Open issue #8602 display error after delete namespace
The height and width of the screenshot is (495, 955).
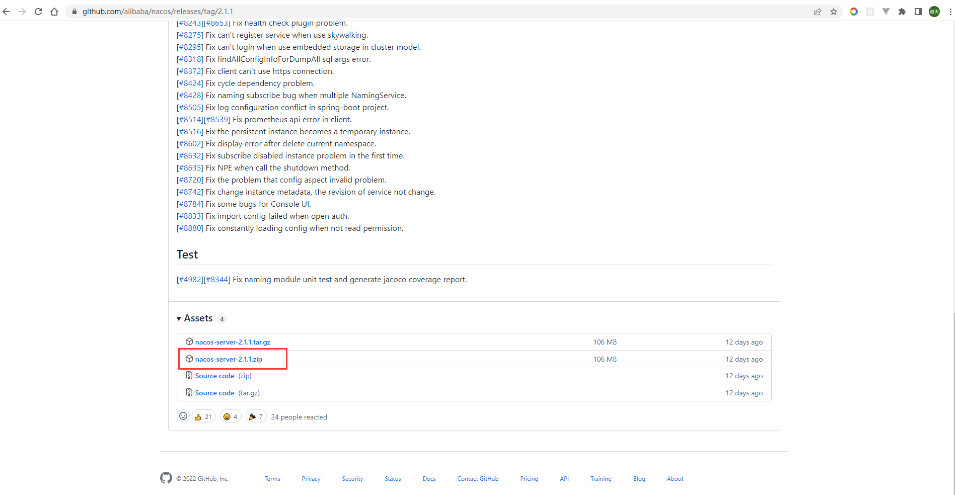coord(190,144)
